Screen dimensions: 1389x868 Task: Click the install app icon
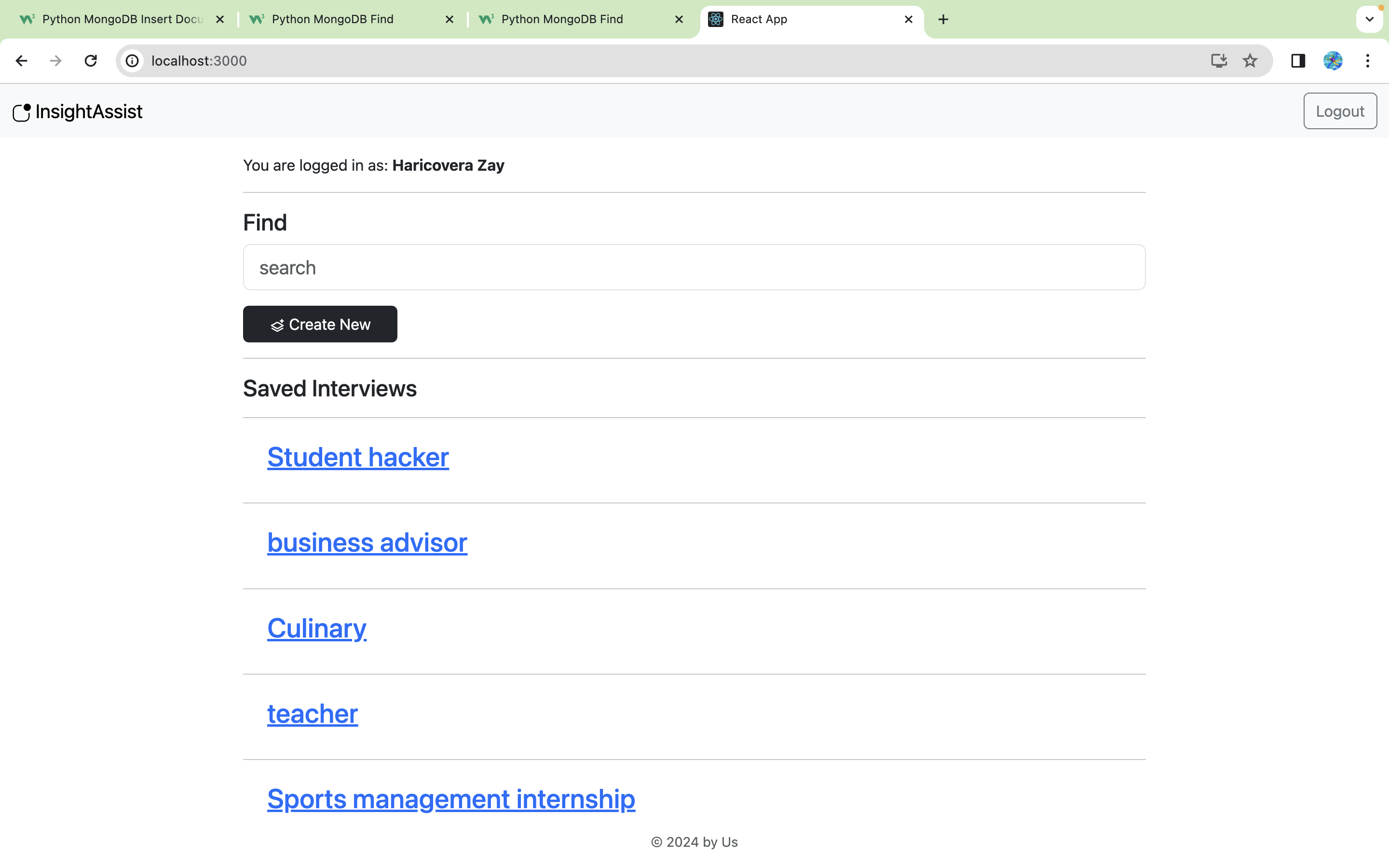tap(1219, 61)
